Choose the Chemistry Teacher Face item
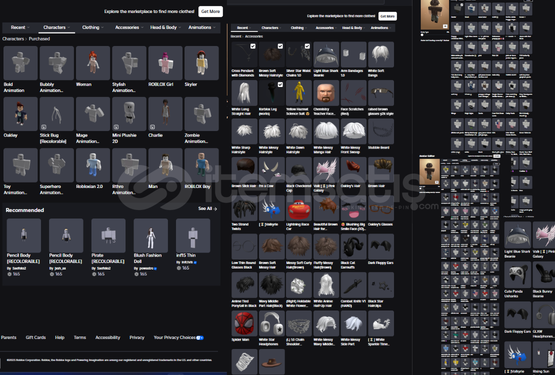Image resolution: width=555 pixels, height=375 pixels. pyautogui.click(x=326, y=93)
